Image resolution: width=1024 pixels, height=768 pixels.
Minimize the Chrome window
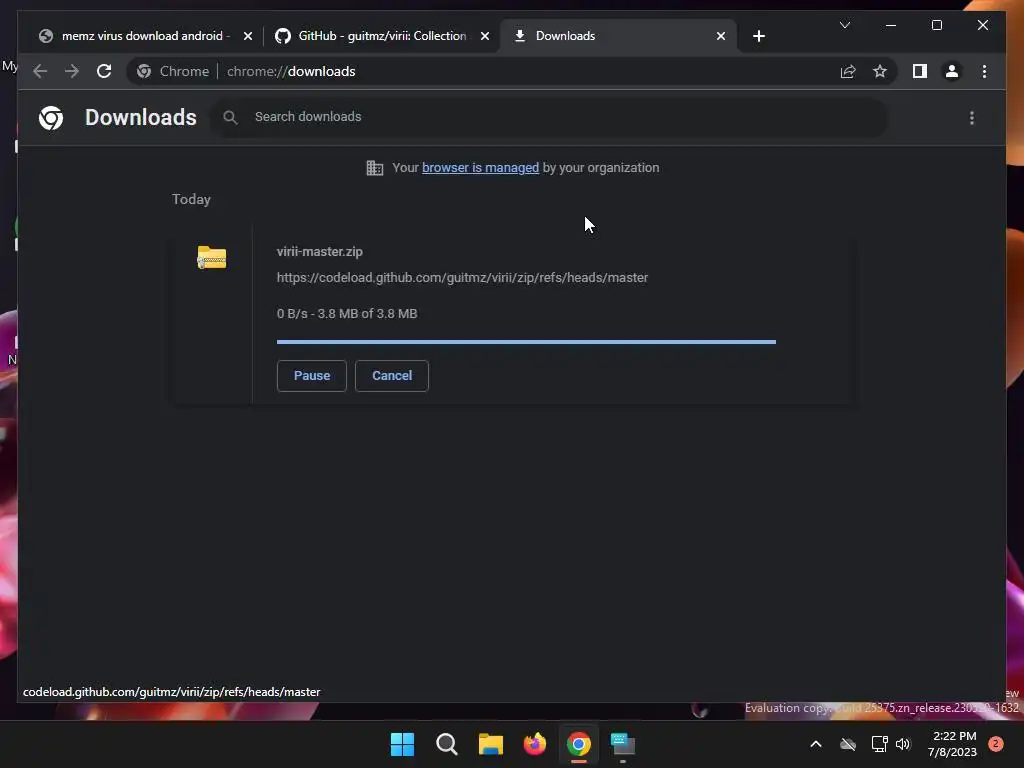(x=891, y=25)
